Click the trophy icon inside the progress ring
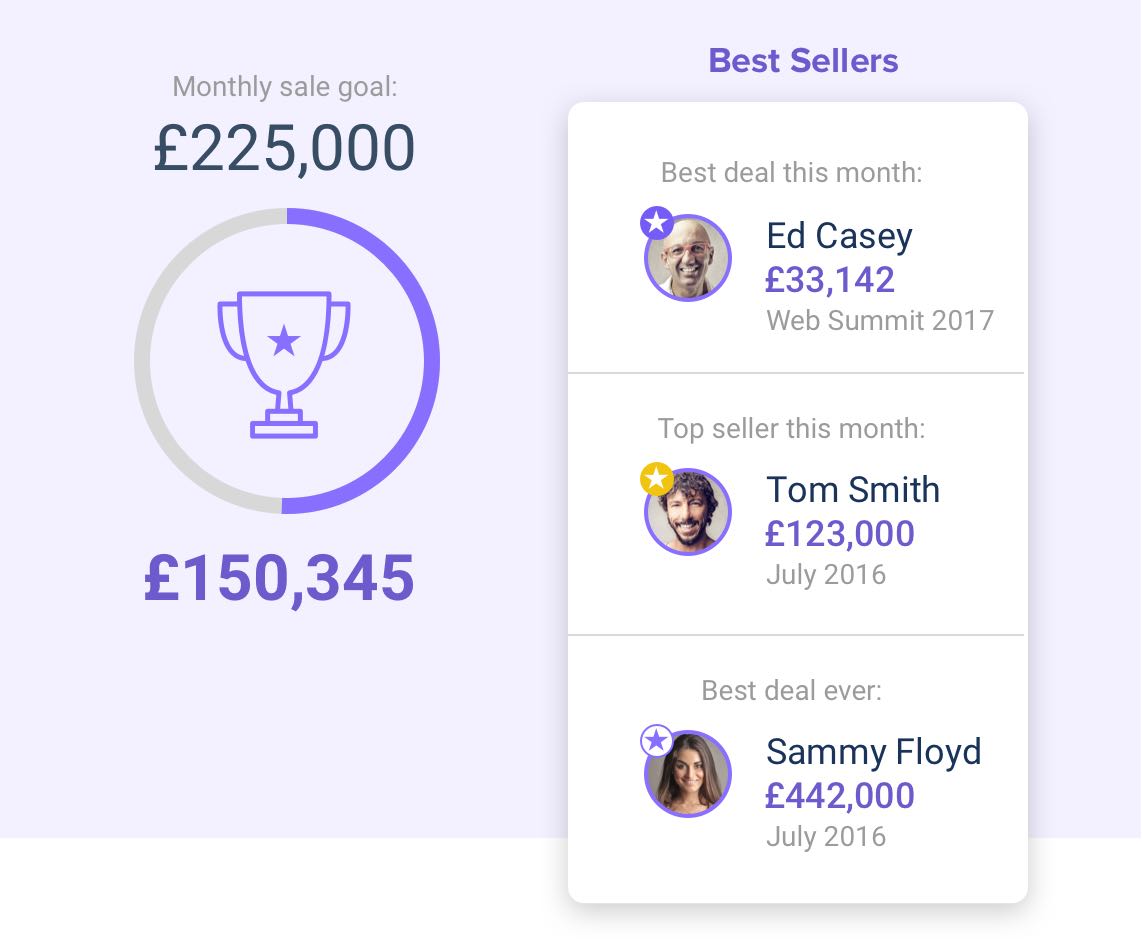Image resolution: width=1142 pixels, height=940 pixels. click(284, 364)
